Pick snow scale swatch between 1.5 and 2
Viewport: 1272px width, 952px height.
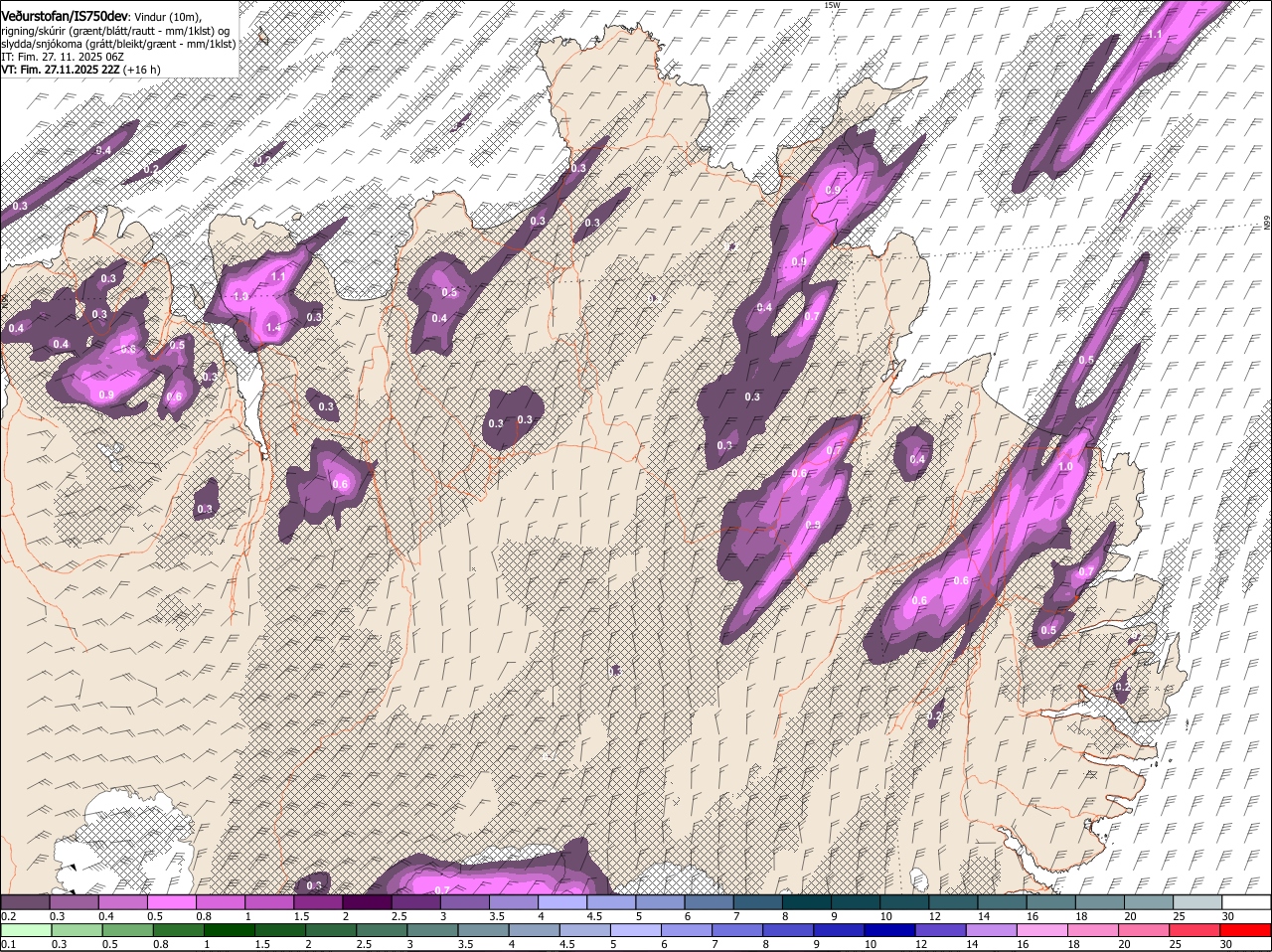(318, 901)
